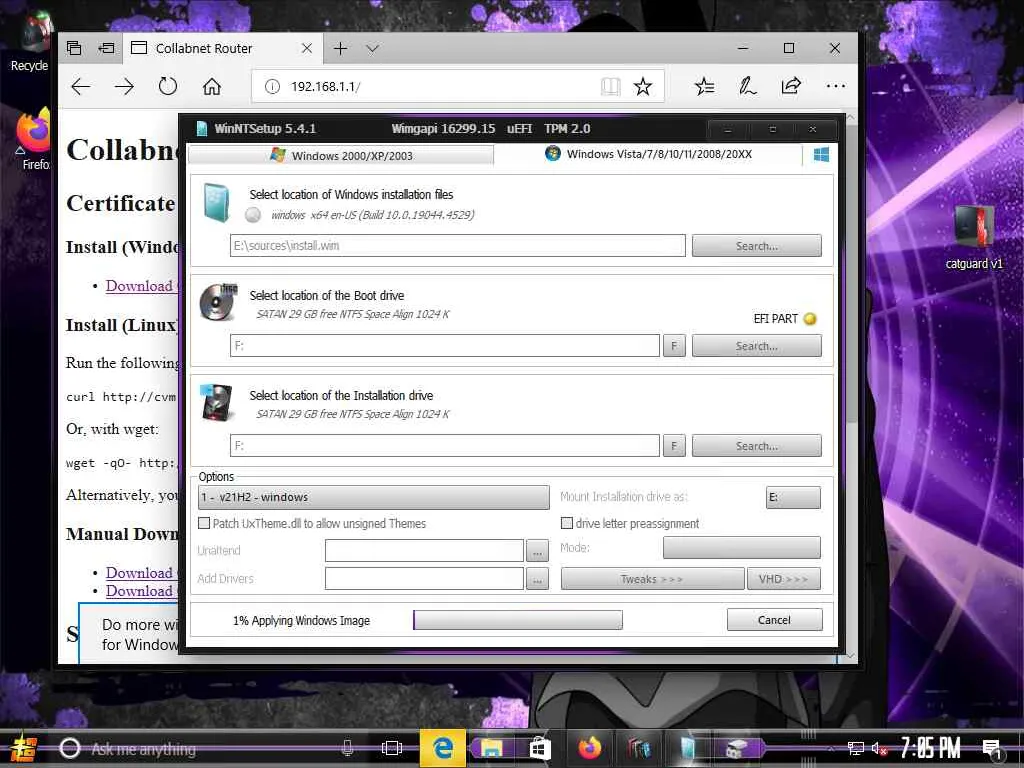This screenshot has width=1024, height=768.
Task: Open the Mode dropdown
Action: click(x=742, y=548)
